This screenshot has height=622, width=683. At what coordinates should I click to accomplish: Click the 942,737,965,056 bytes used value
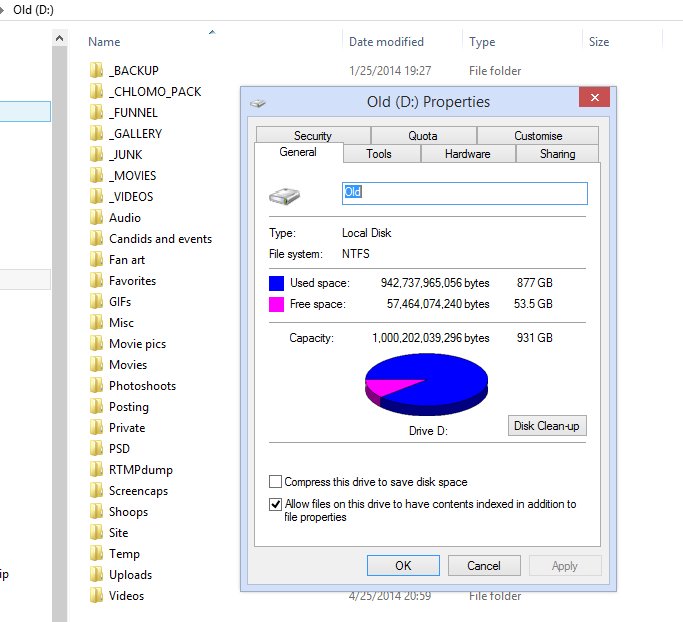pyautogui.click(x=435, y=283)
